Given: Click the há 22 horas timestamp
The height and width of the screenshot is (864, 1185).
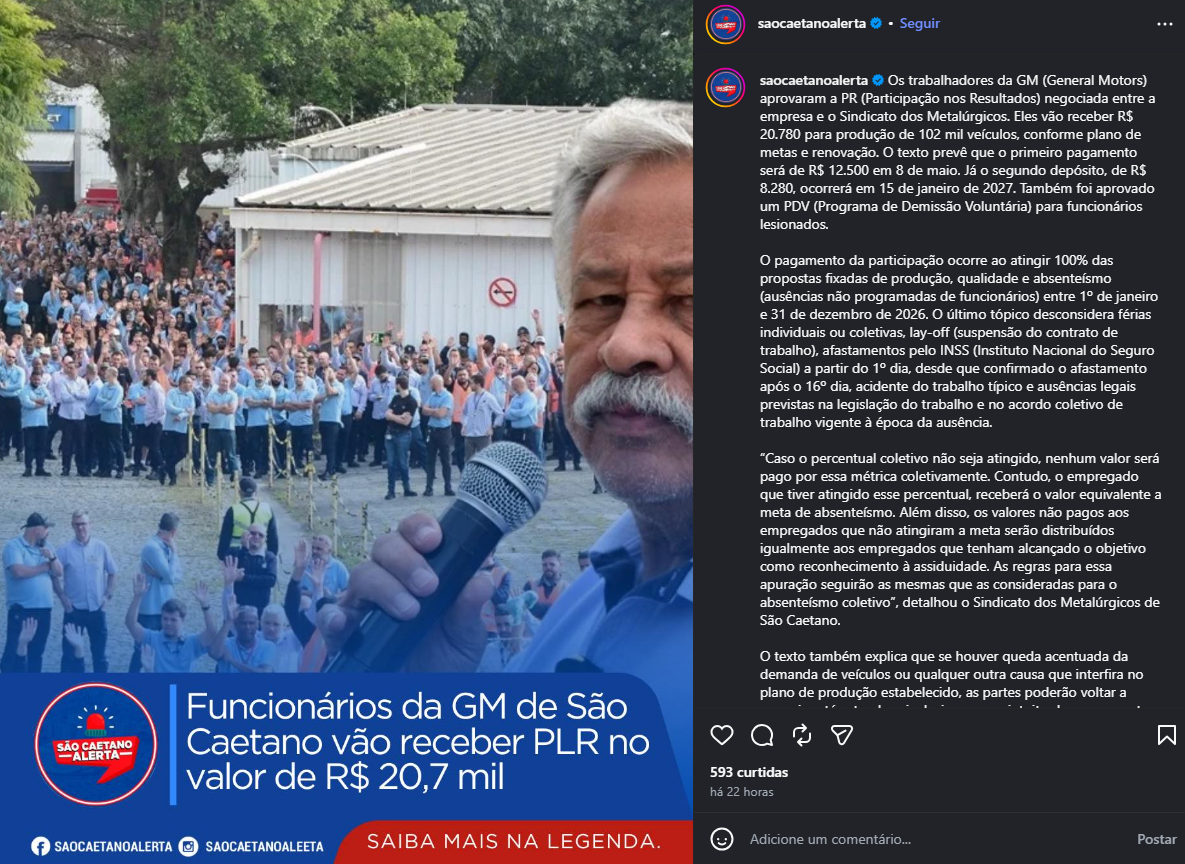Looking at the screenshot, I should pyautogui.click(x=741, y=792).
